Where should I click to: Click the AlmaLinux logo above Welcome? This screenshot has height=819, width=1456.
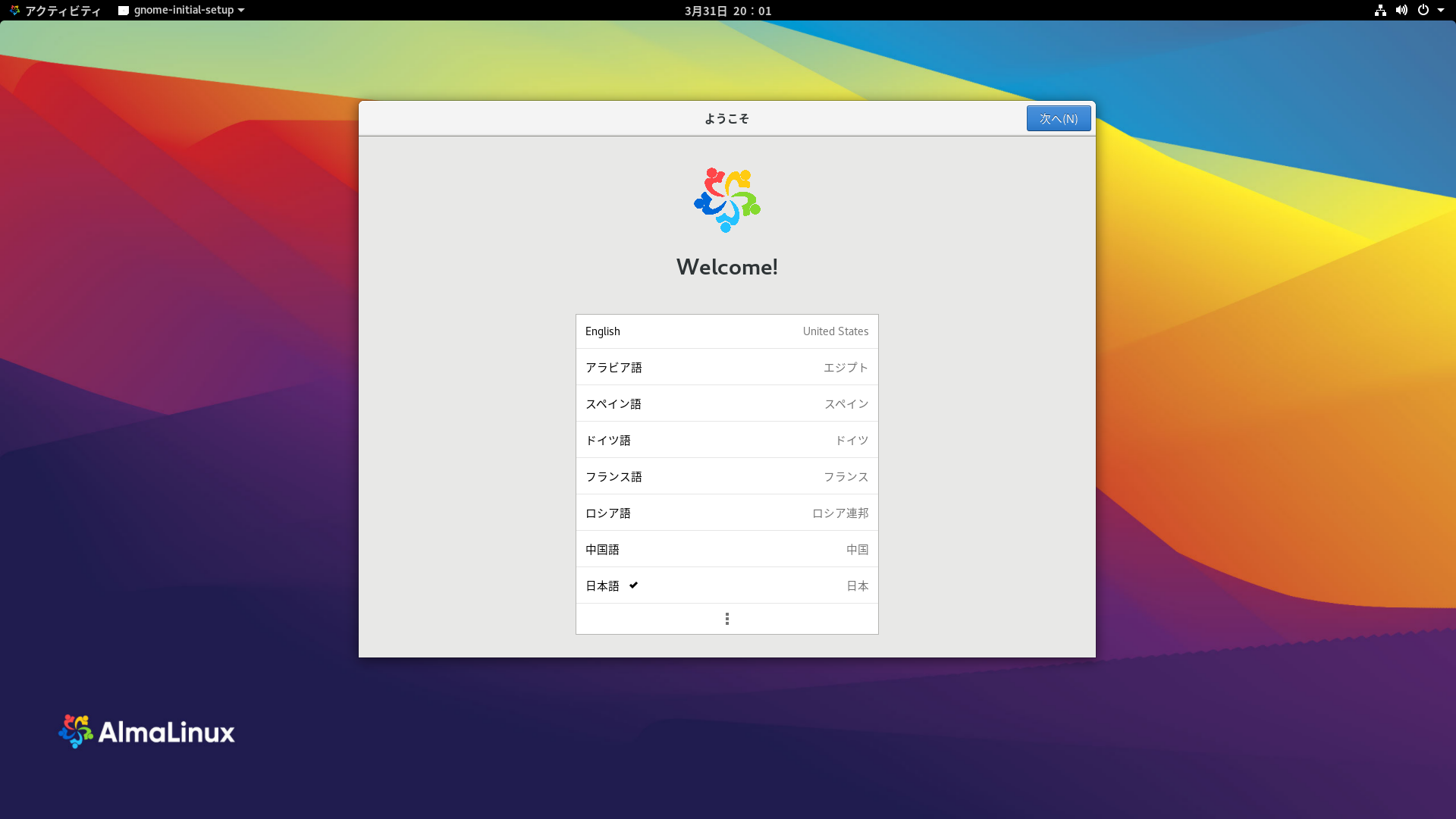pos(726,200)
